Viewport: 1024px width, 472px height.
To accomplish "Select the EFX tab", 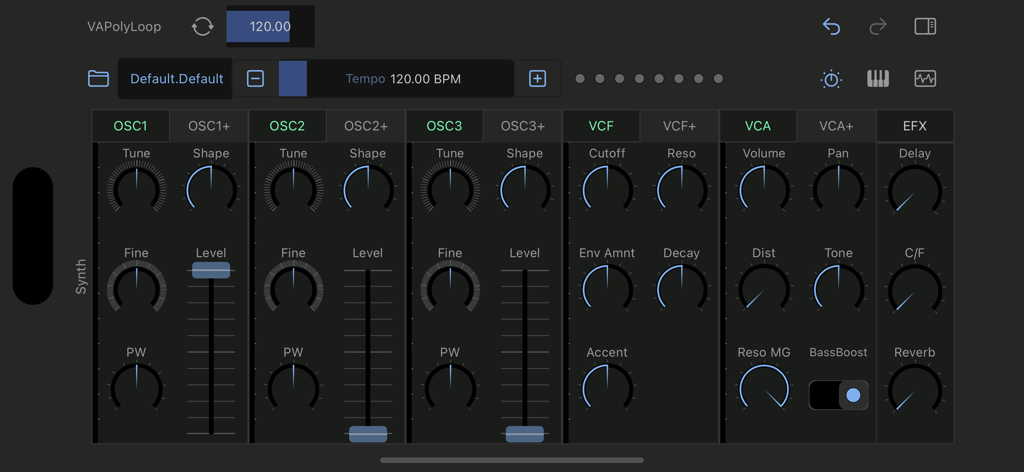I will click(914, 126).
